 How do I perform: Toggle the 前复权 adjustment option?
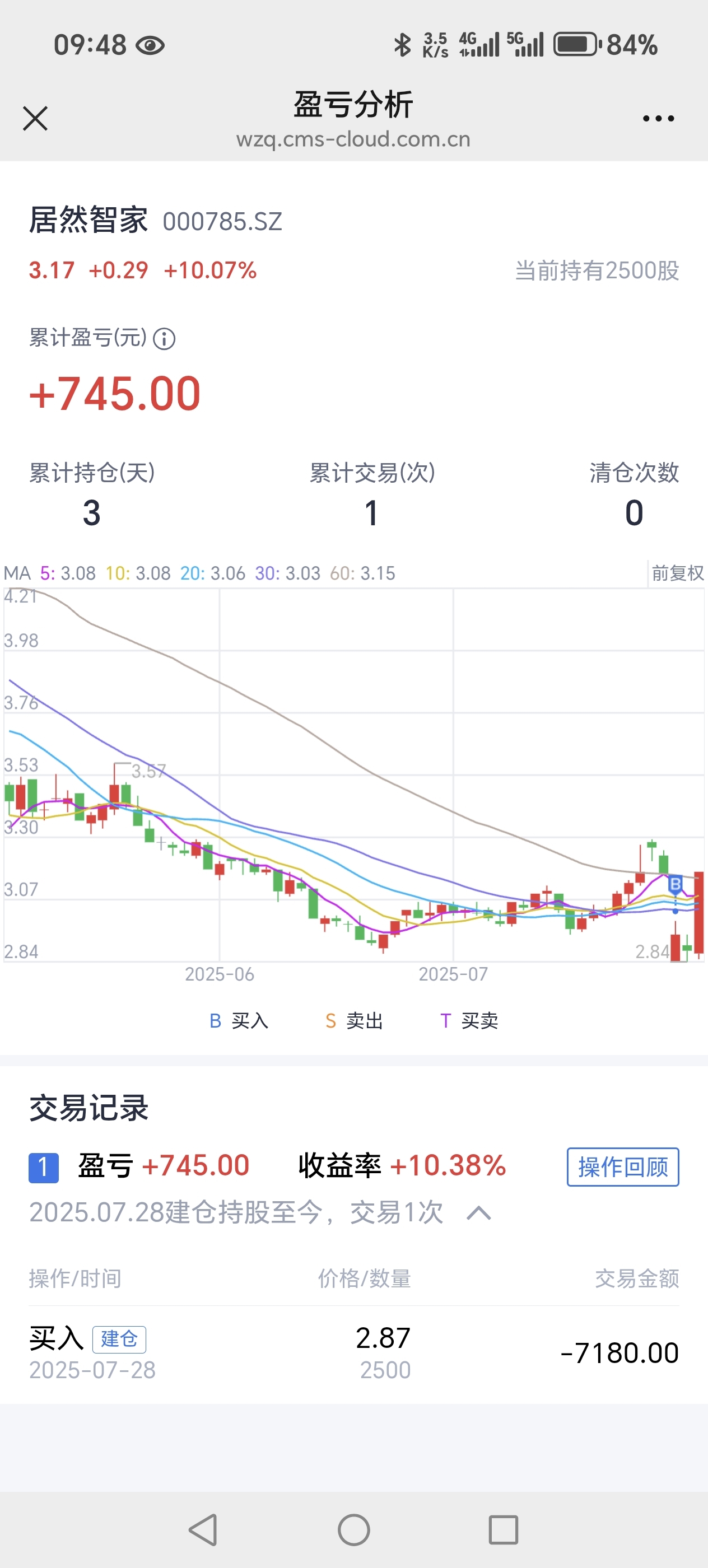point(677,573)
